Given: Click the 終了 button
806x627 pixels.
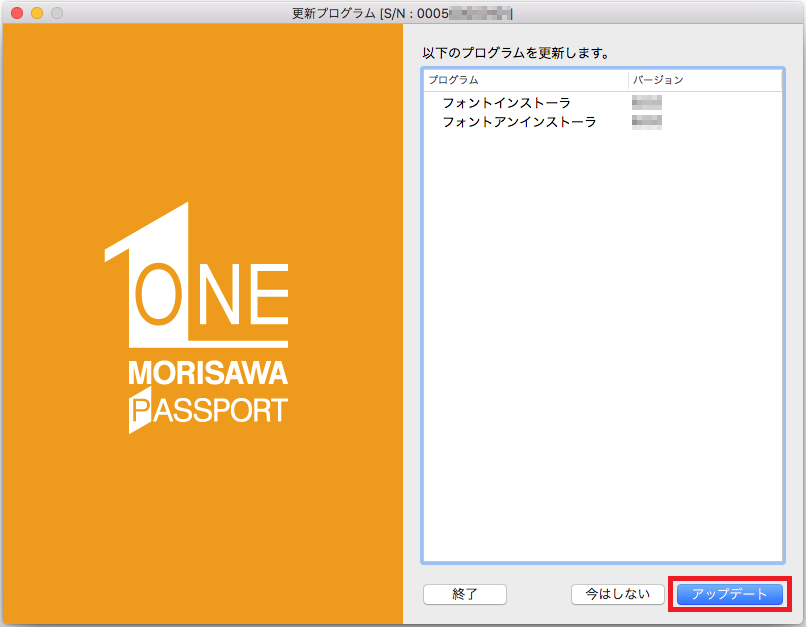Looking at the screenshot, I should (464, 594).
